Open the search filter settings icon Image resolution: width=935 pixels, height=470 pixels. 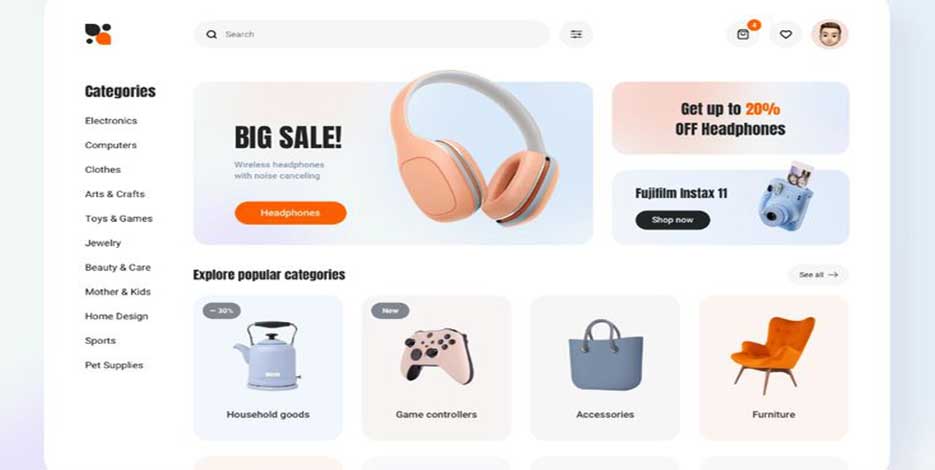coord(576,35)
